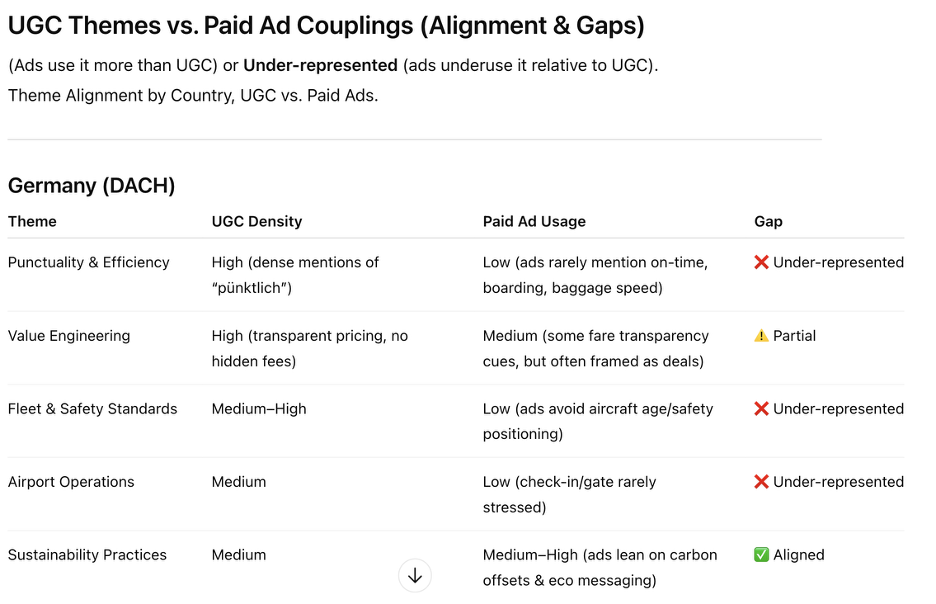
Task: Click the bold Under-represented text in intro
Action: [x=321, y=65]
